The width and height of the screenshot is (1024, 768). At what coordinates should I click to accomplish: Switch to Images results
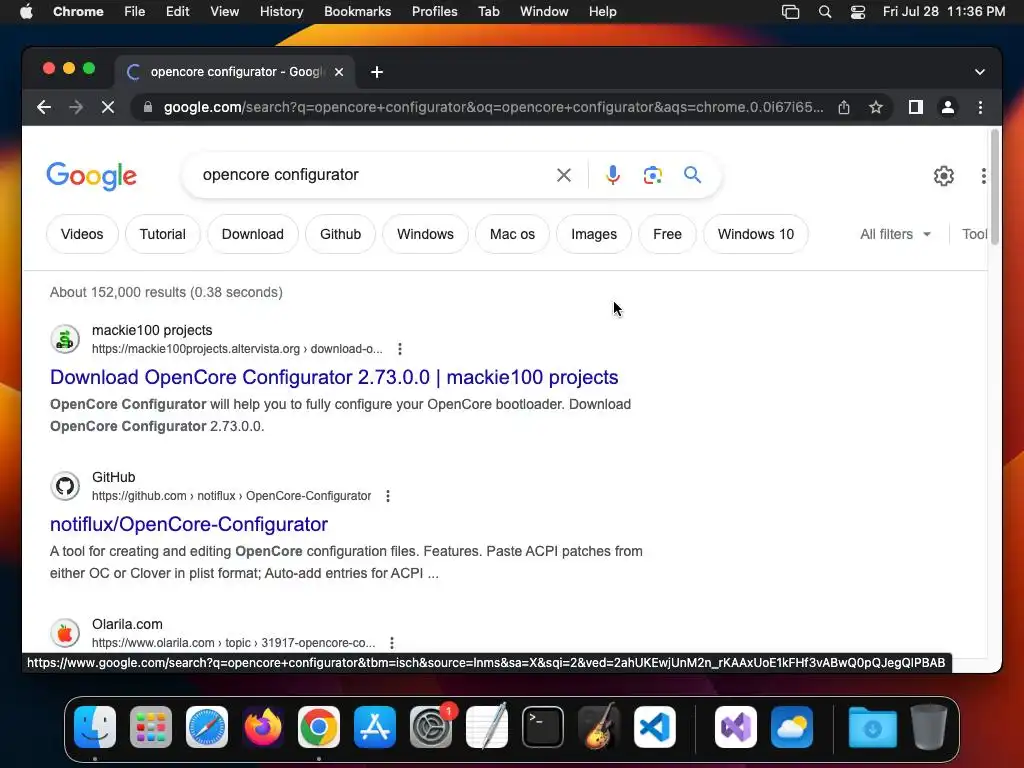[x=594, y=234]
